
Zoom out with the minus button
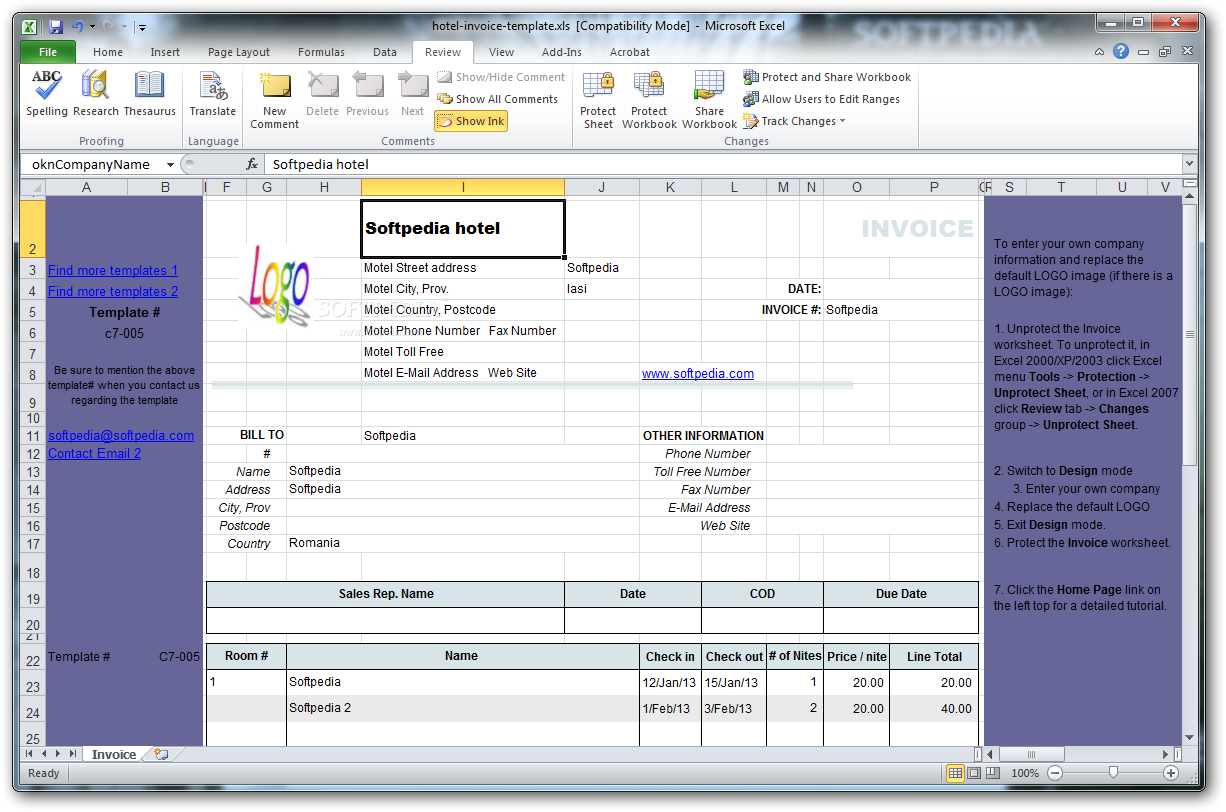point(1054,773)
